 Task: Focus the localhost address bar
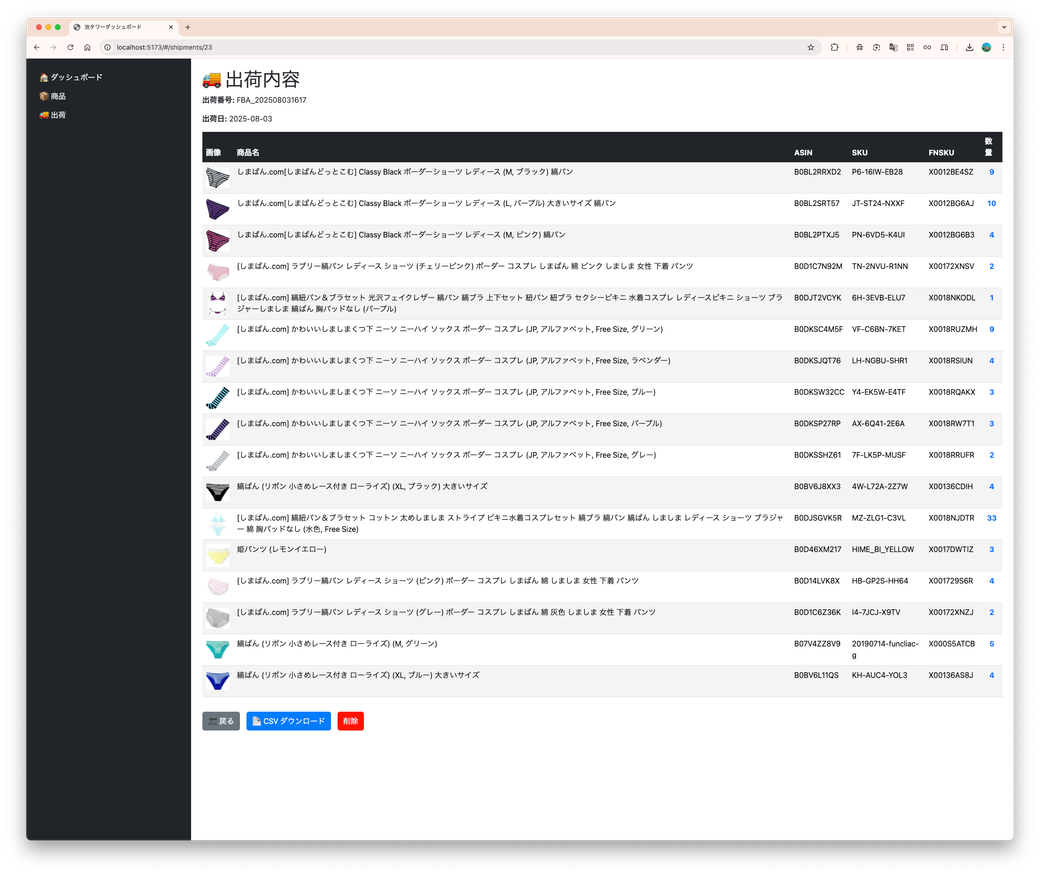tap(458, 47)
